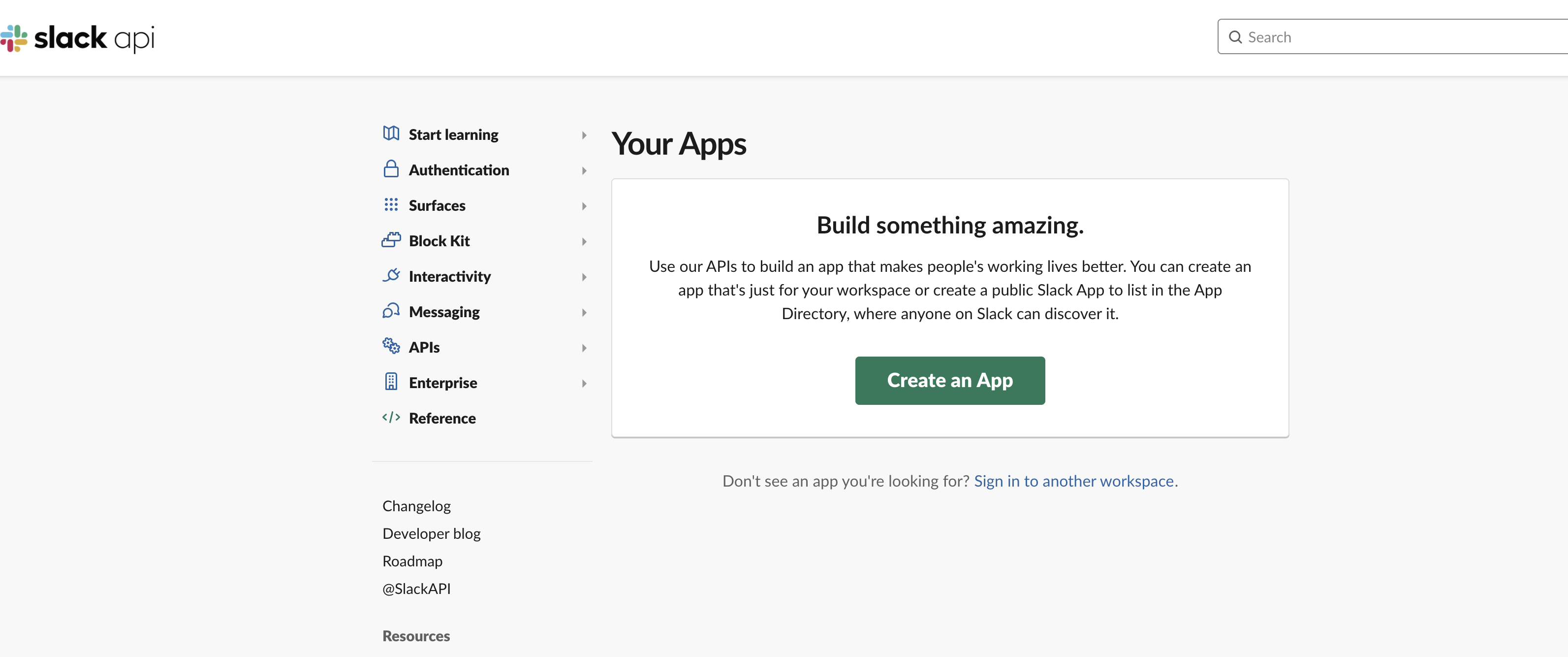Viewport: 1568px width, 657px height.
Task: Click the Start learning map icon
Action: click(391, 133)
